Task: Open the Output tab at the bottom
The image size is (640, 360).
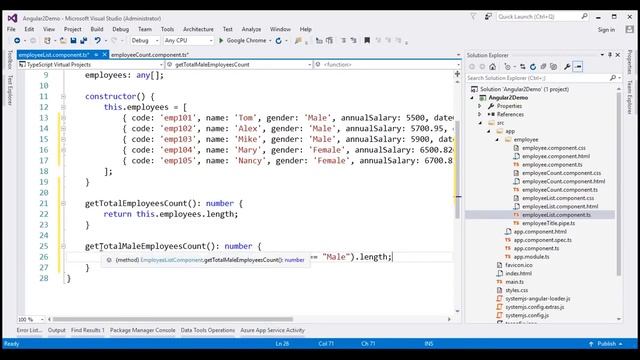Action: pos(57,330)
